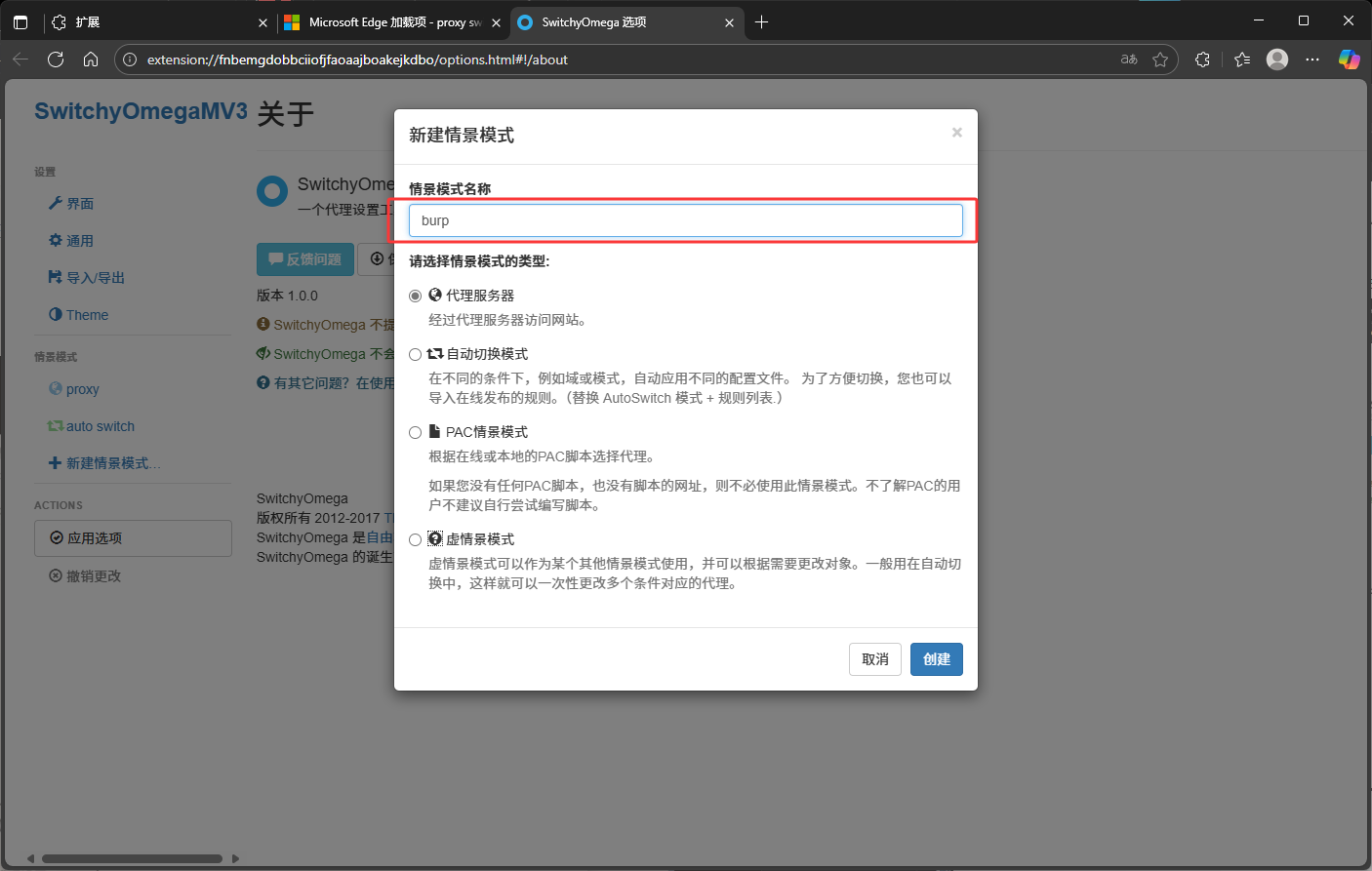Click the scrollbar left arrow
The image size is (1372, 871).
(x=30, y=859)
